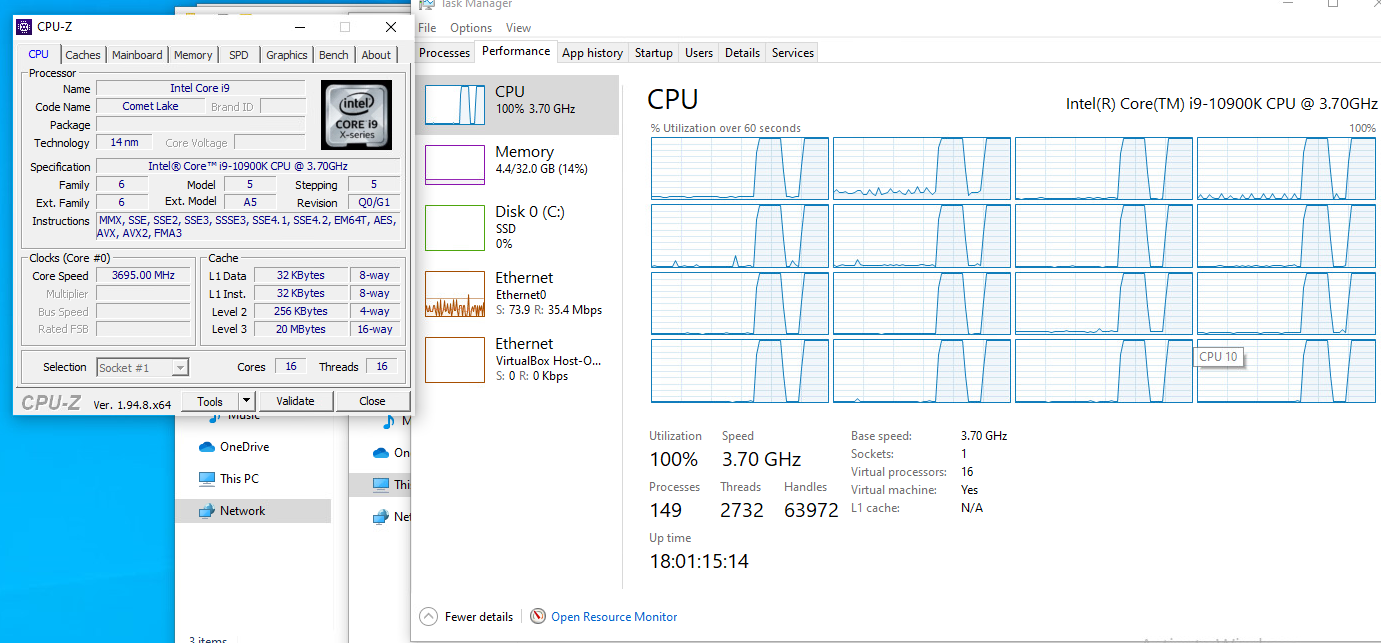Click the L1 Data value 32 KBytes
The image size is (1381, 643).
300,276
